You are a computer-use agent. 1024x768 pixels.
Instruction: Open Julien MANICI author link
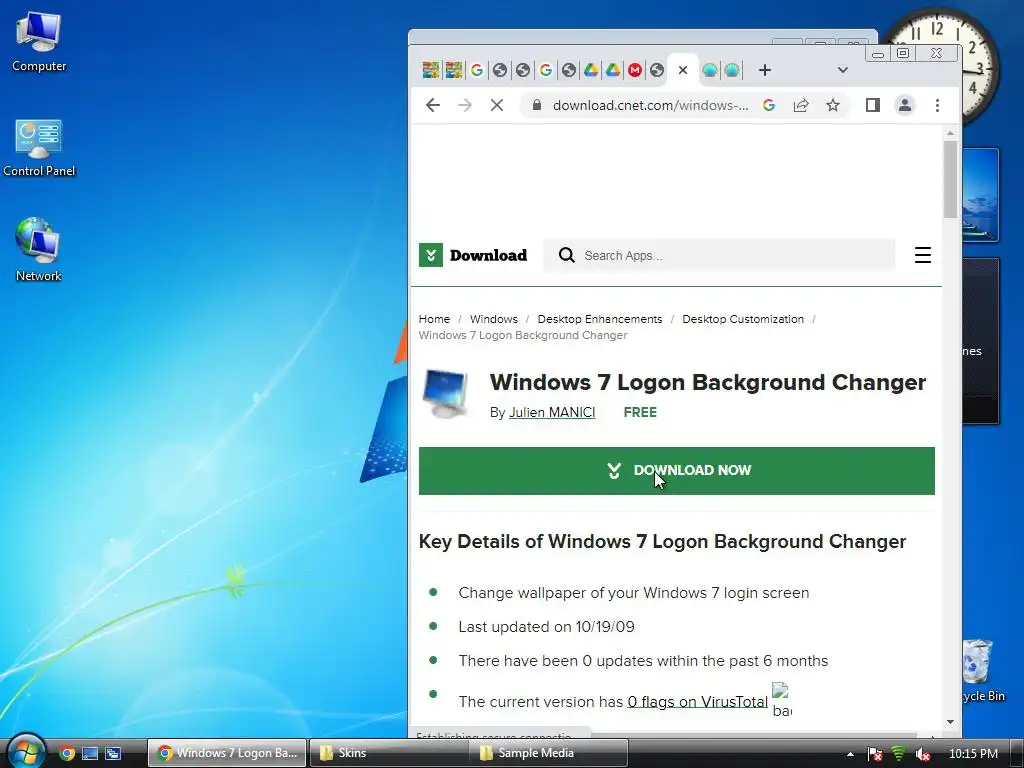[x=552, y=412]
